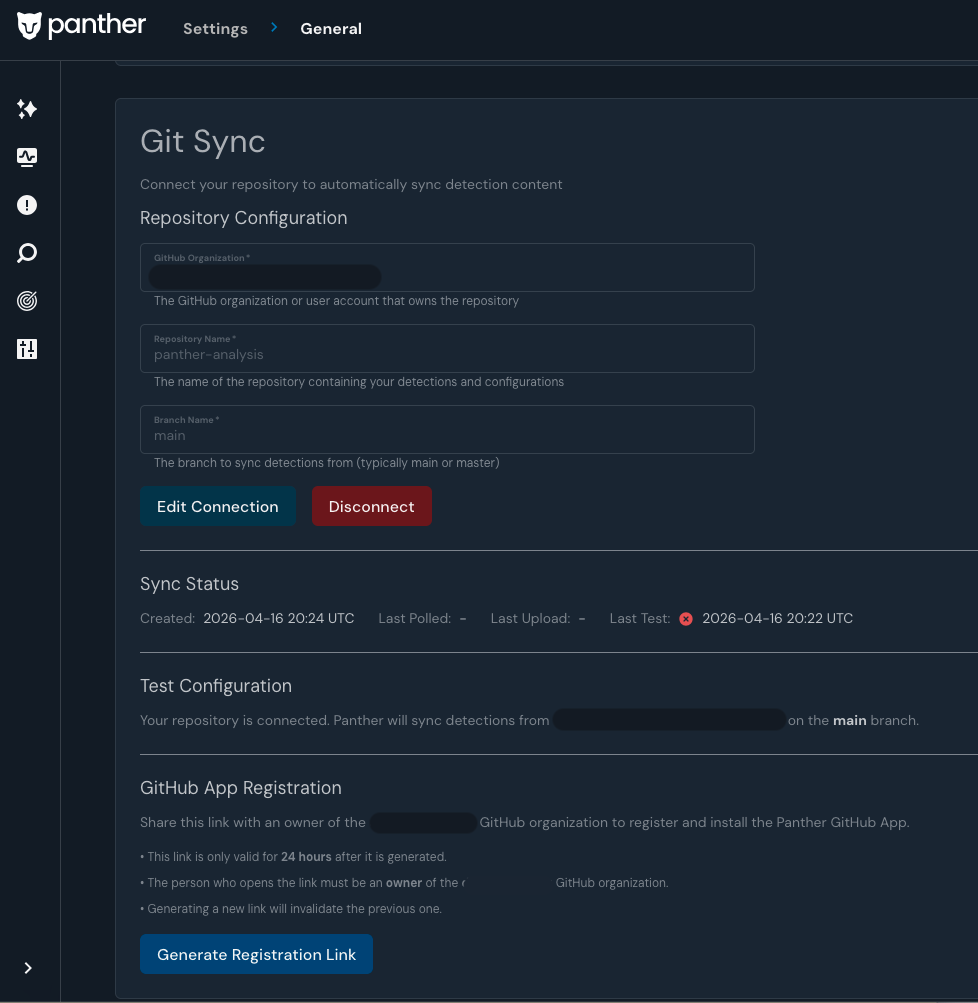Click the breadcrumb chevron separator
The height and width of the screenshot is (1003, 978).
point(274,27)
